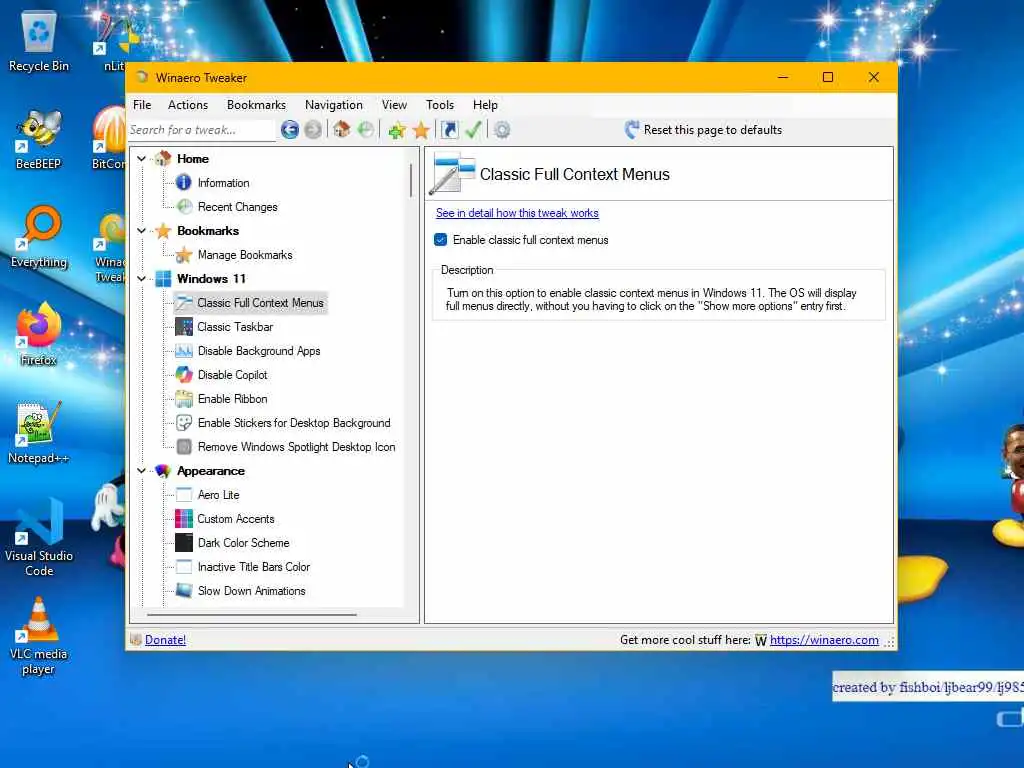The width and height of the screenshot is (1024, 768).
Task: Select Recent Changes in the tree
Action: tap(238, 207)
